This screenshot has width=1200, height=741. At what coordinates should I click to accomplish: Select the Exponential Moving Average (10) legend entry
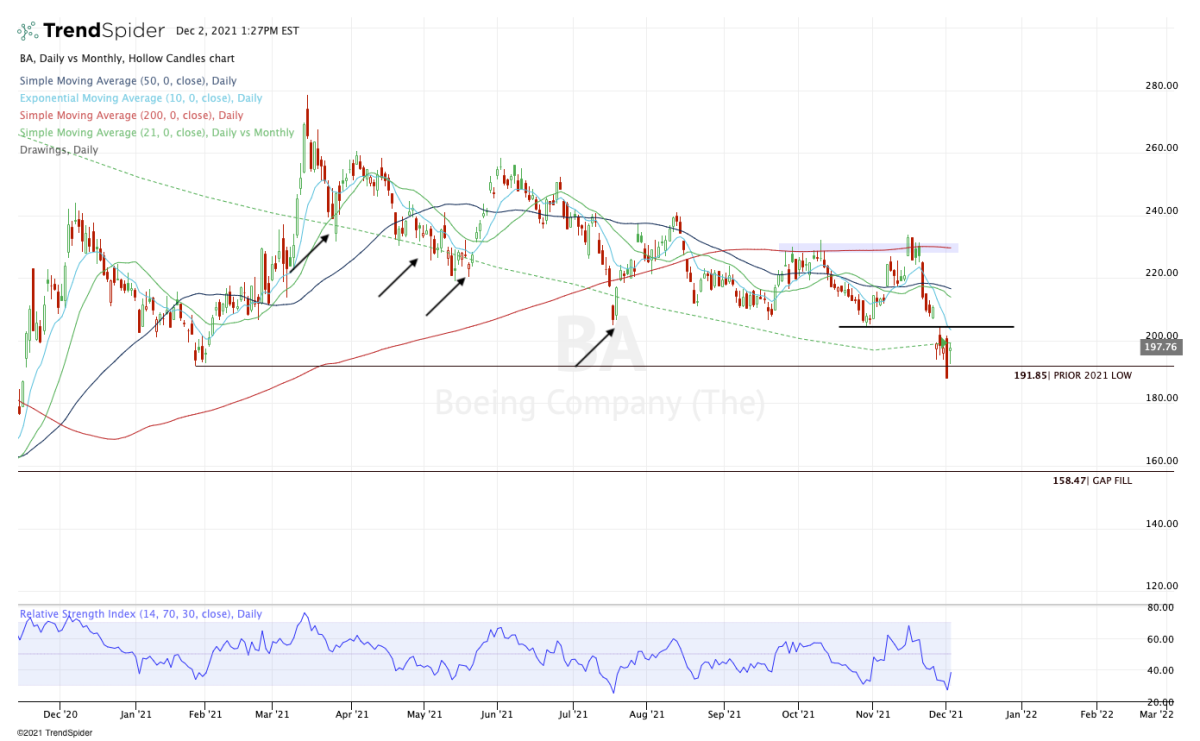(141, 98)
